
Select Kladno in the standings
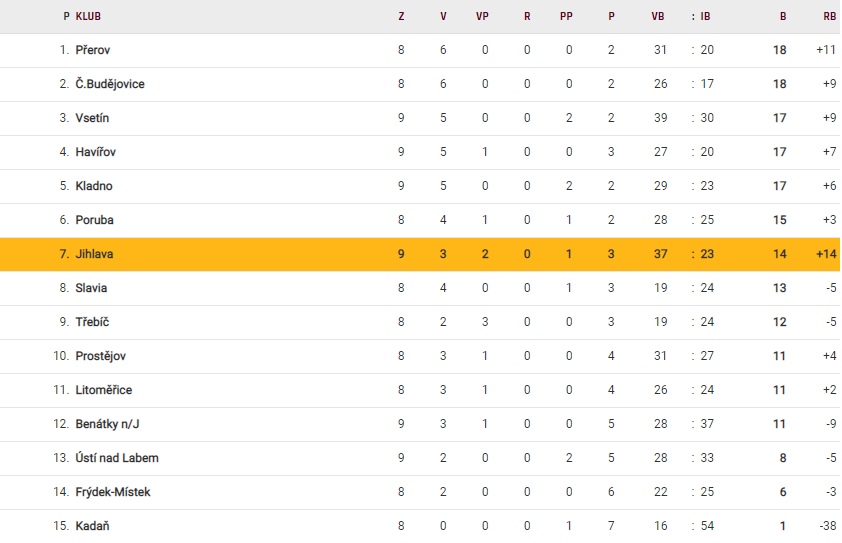(94, 186)
